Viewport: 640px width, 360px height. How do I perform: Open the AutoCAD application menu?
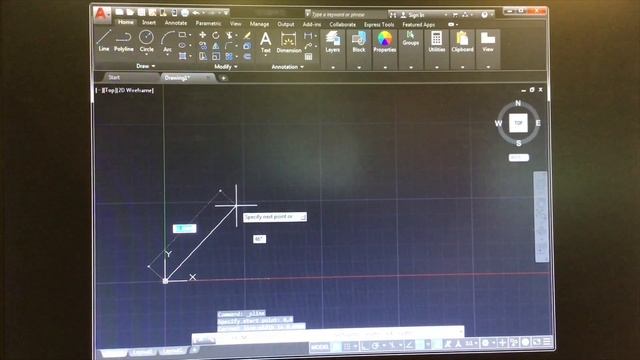click(x=101, y=14)
